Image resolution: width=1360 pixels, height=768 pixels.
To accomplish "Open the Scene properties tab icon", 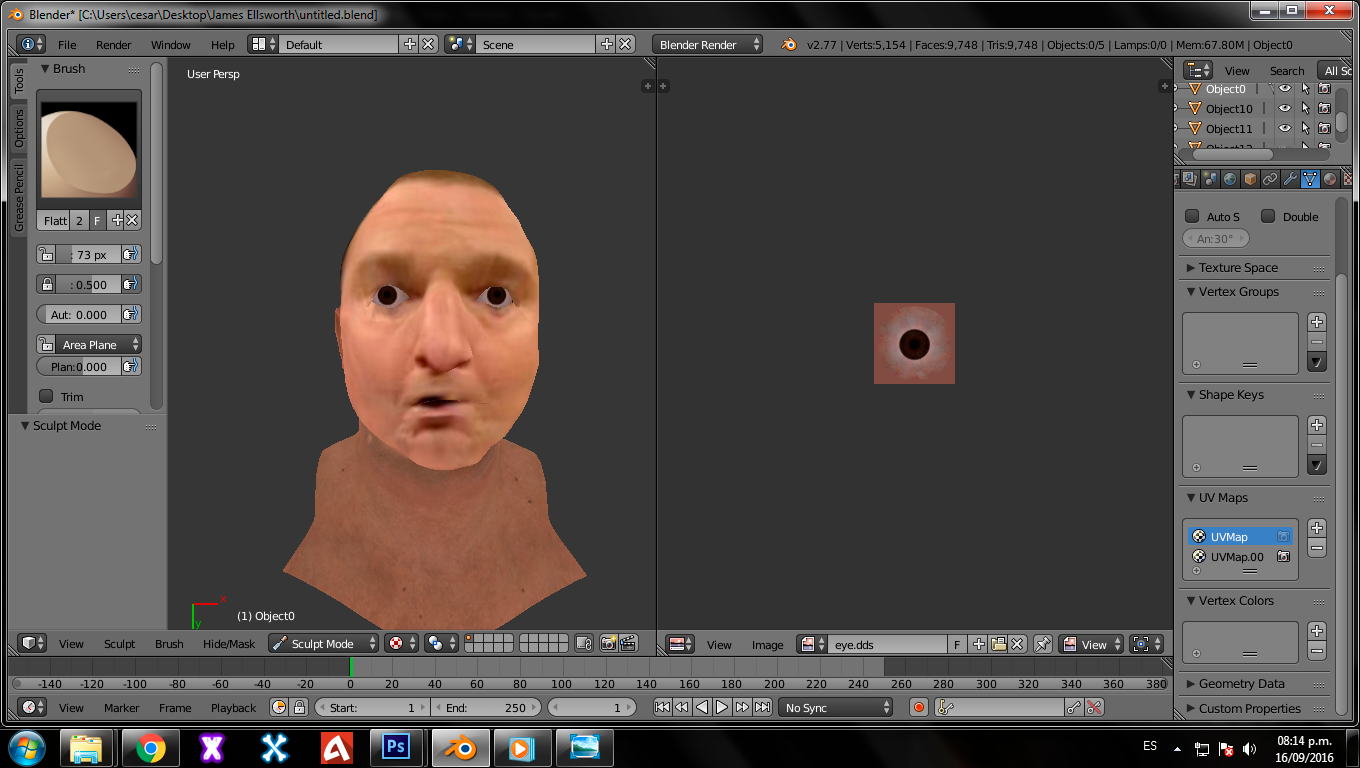I will [x=1211, y=179].
